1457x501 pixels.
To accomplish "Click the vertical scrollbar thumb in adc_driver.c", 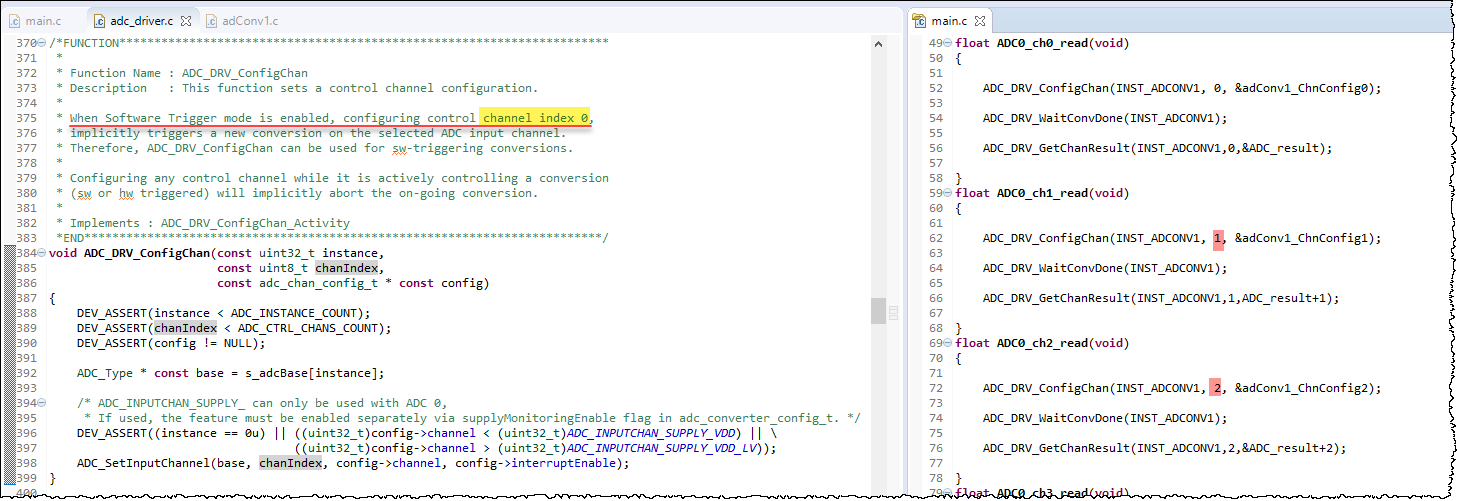I will [x=877, y=311].
